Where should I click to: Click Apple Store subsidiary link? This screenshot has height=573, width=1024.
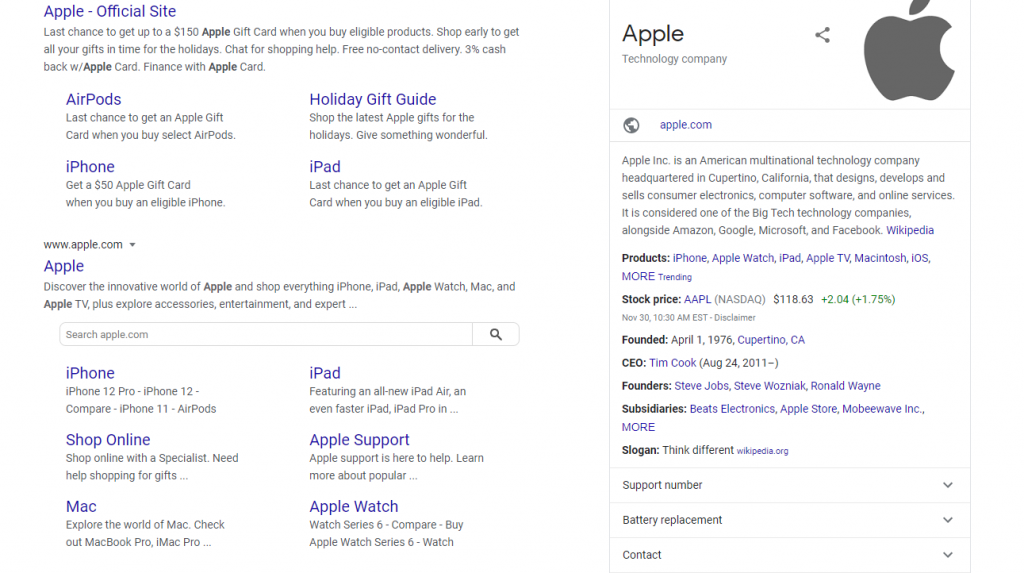(808, 409)
